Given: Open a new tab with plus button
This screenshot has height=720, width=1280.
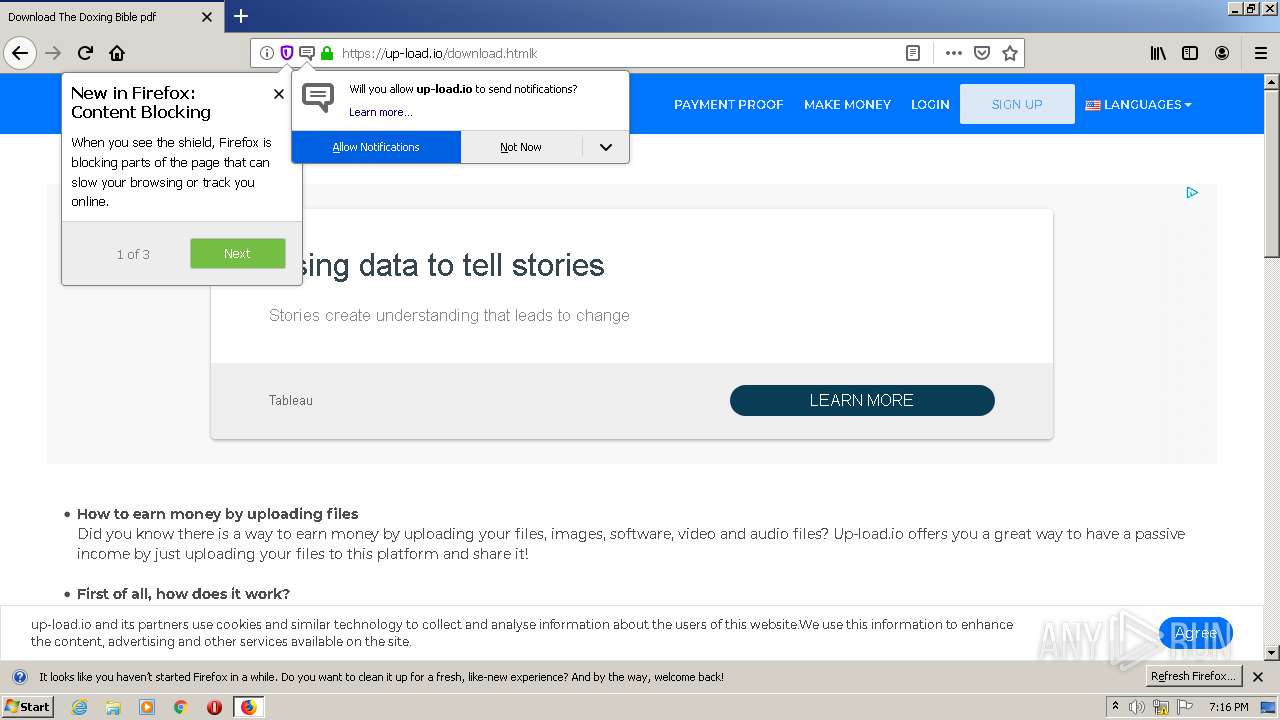Looking at the screenshot, I should click(x=241, y=16).
